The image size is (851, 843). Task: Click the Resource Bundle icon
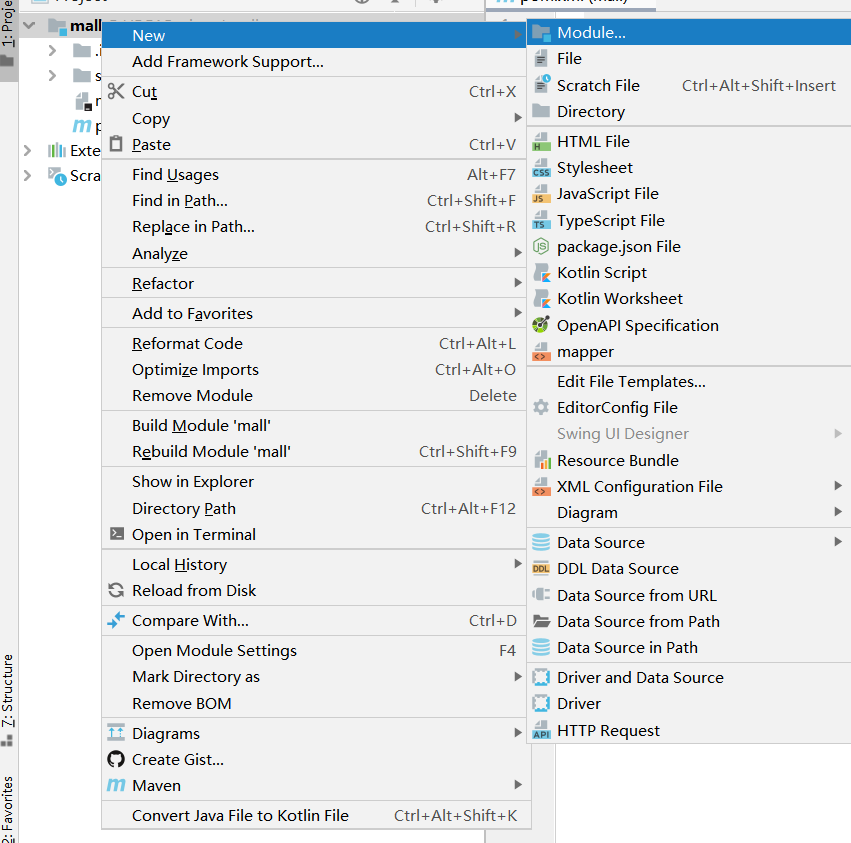pyautogui.click(x=542, y=460)
